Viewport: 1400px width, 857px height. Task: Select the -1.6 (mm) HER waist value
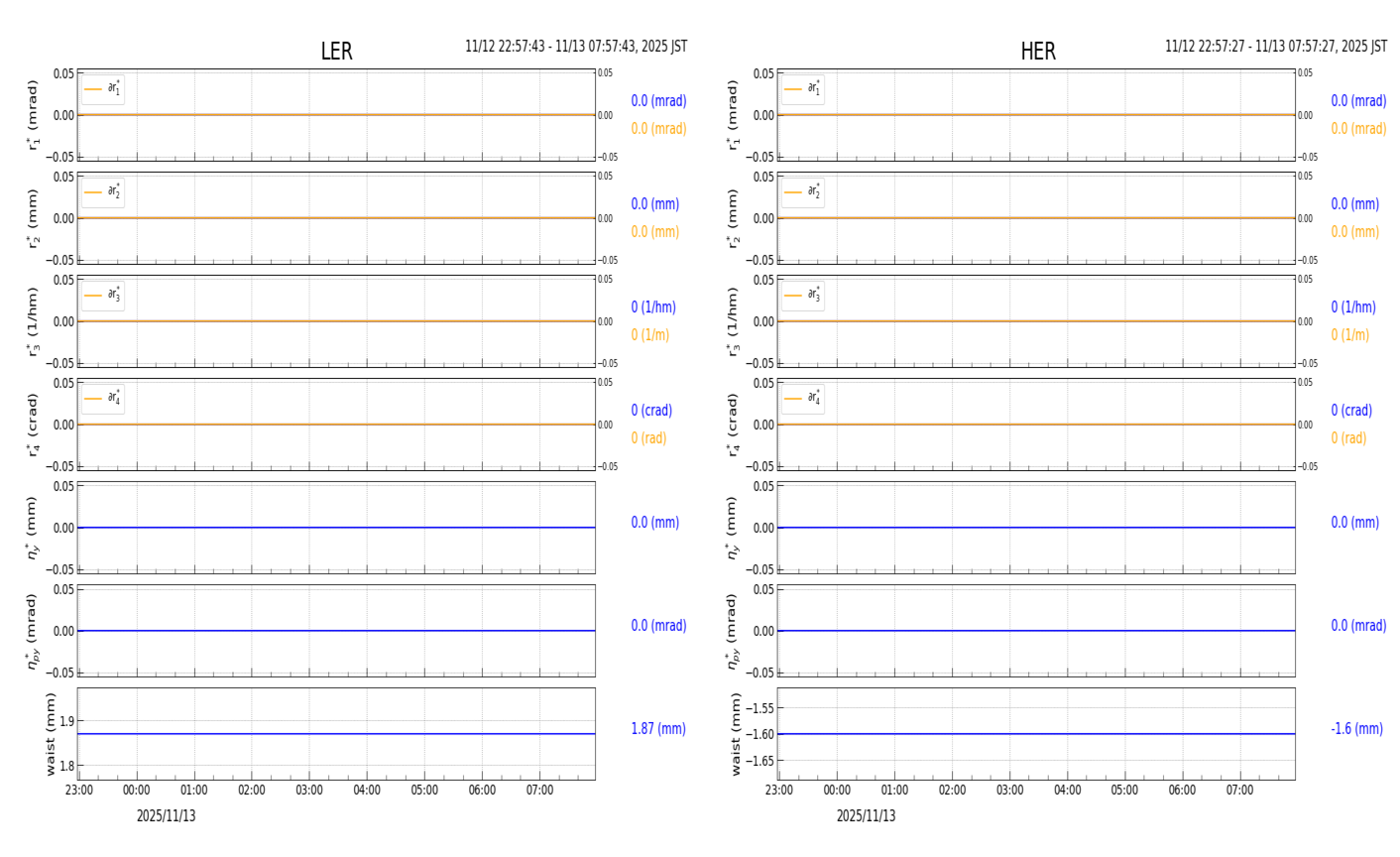click(x=1356, y=729)
